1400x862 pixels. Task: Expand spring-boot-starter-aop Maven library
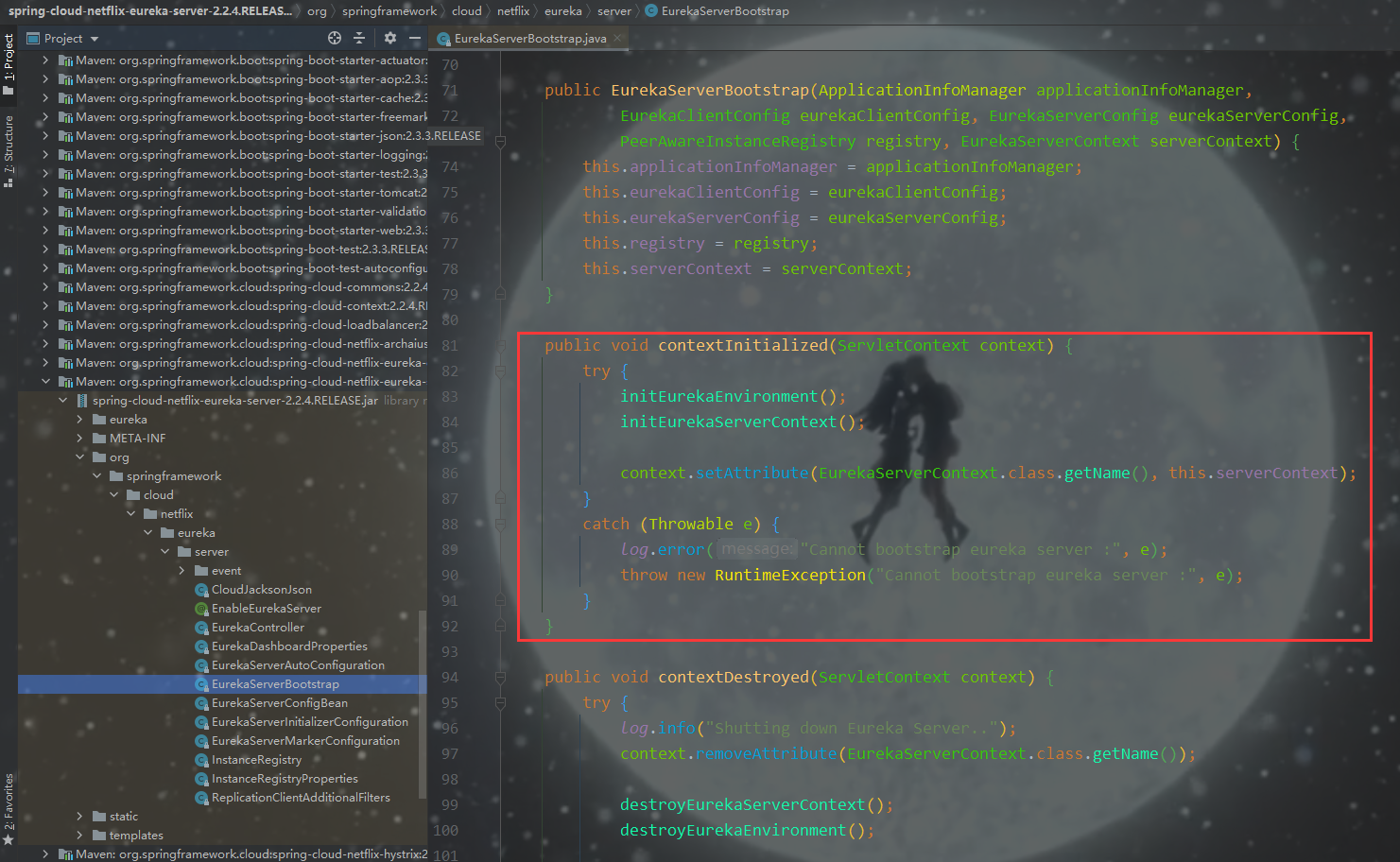(45, 79)
